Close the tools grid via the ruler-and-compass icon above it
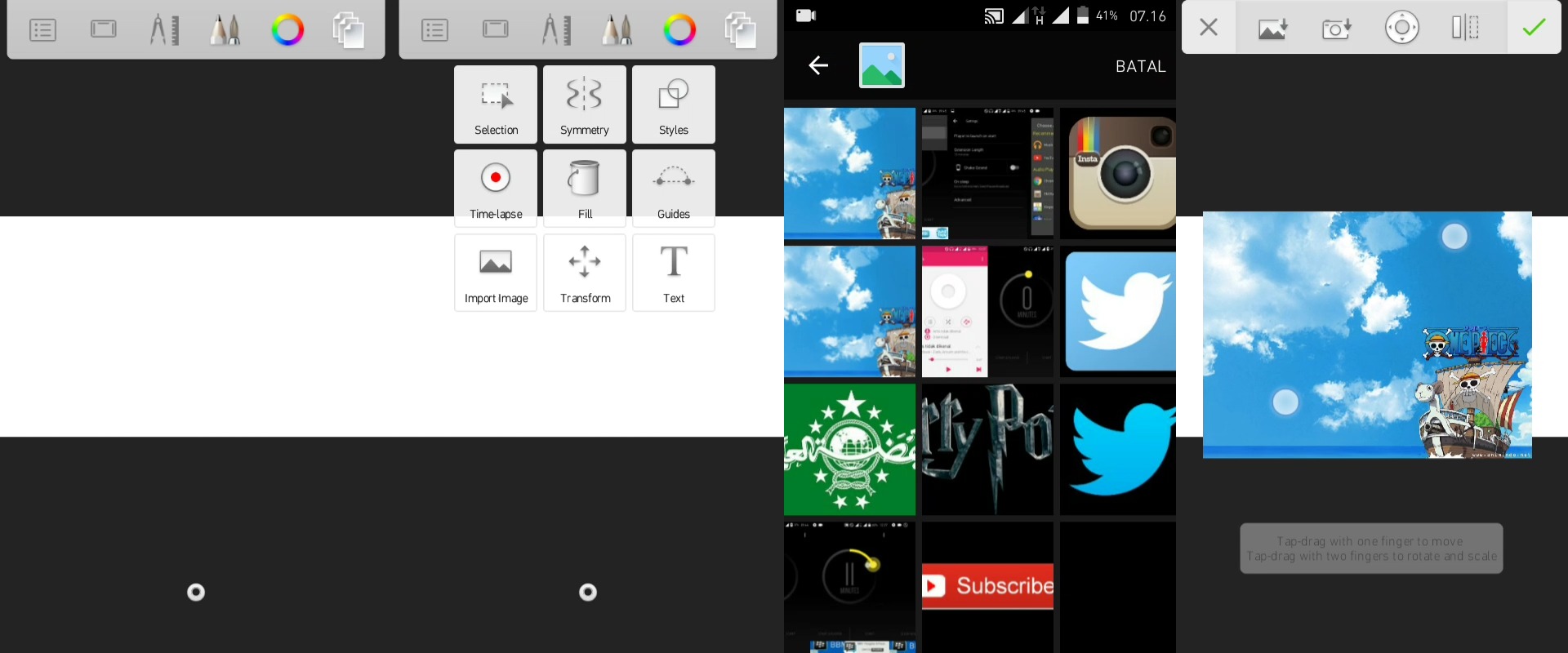The height and width of the screenshot is (653, 1568). click(x=556, y=29)
